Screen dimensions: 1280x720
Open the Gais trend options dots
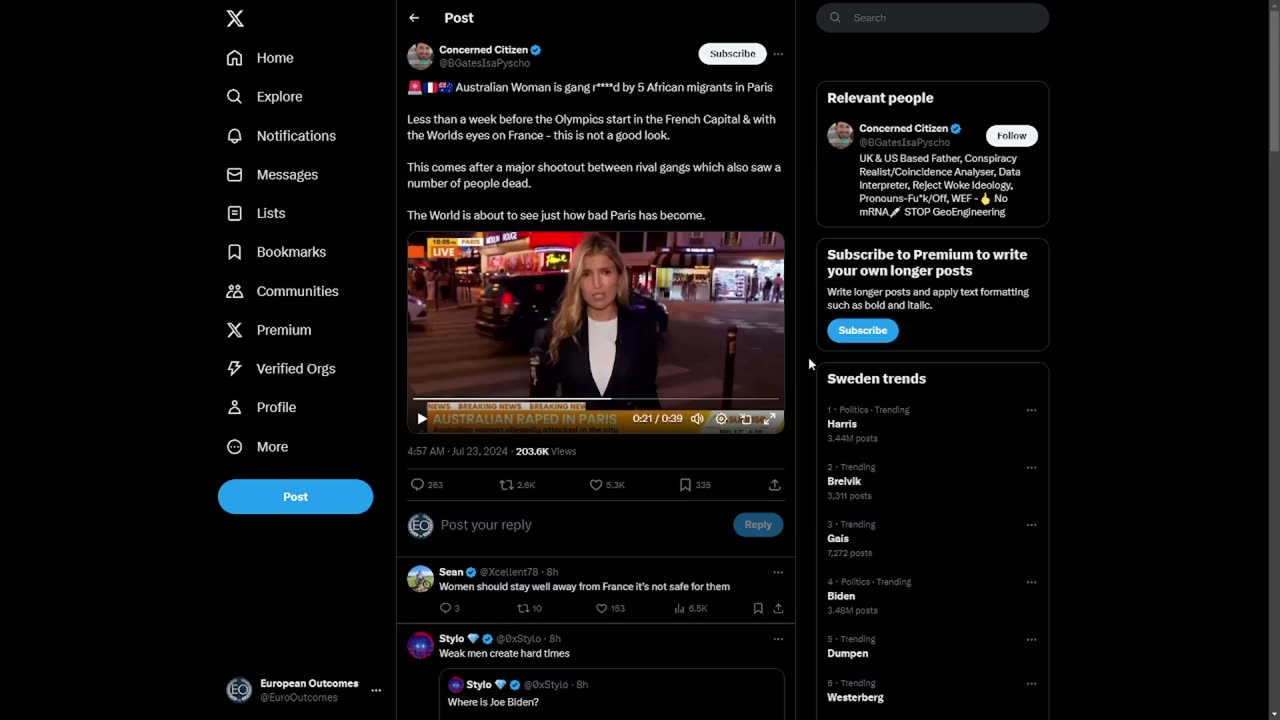(1031, 524)
